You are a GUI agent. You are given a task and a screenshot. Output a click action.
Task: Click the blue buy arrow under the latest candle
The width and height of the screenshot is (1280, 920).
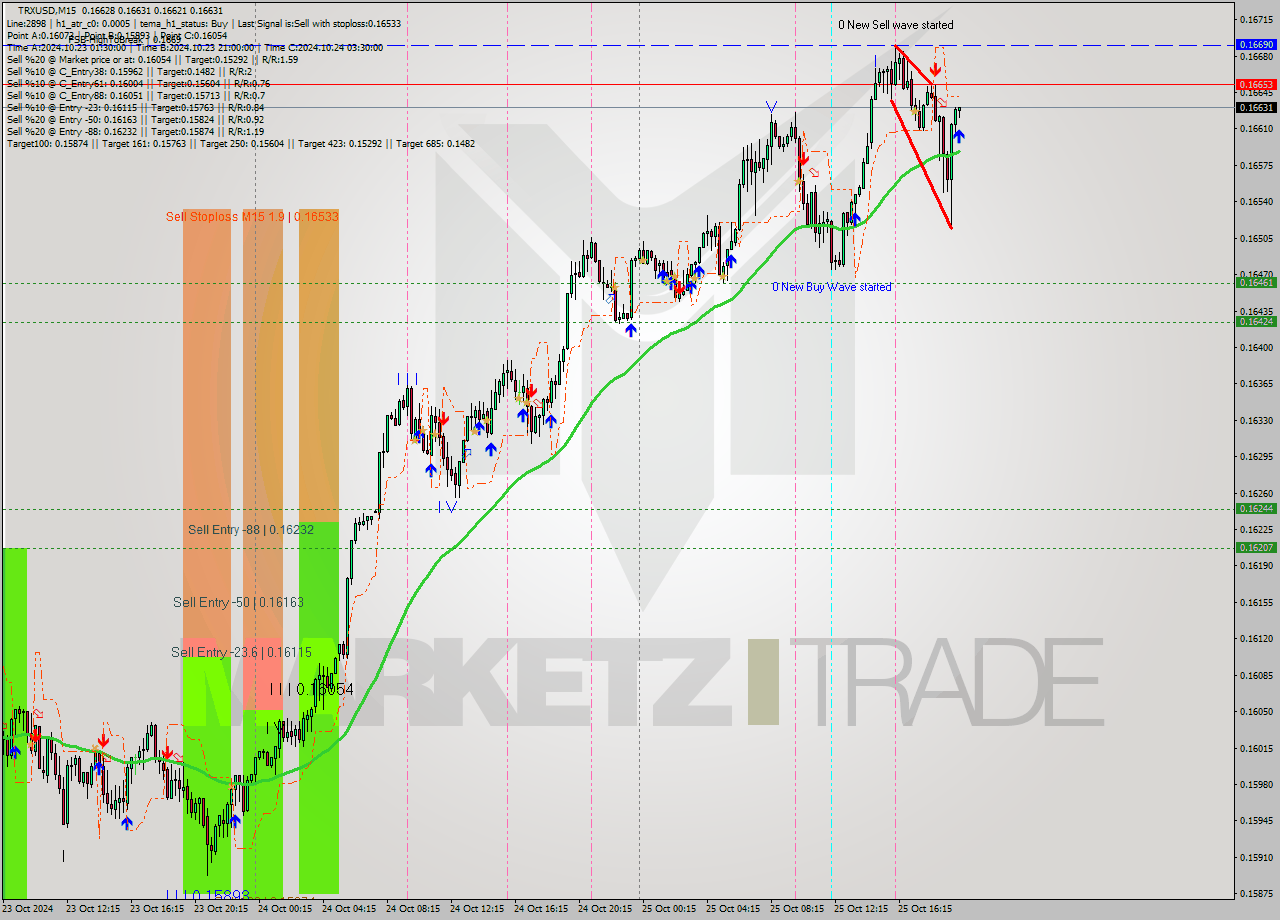[959, 136]
